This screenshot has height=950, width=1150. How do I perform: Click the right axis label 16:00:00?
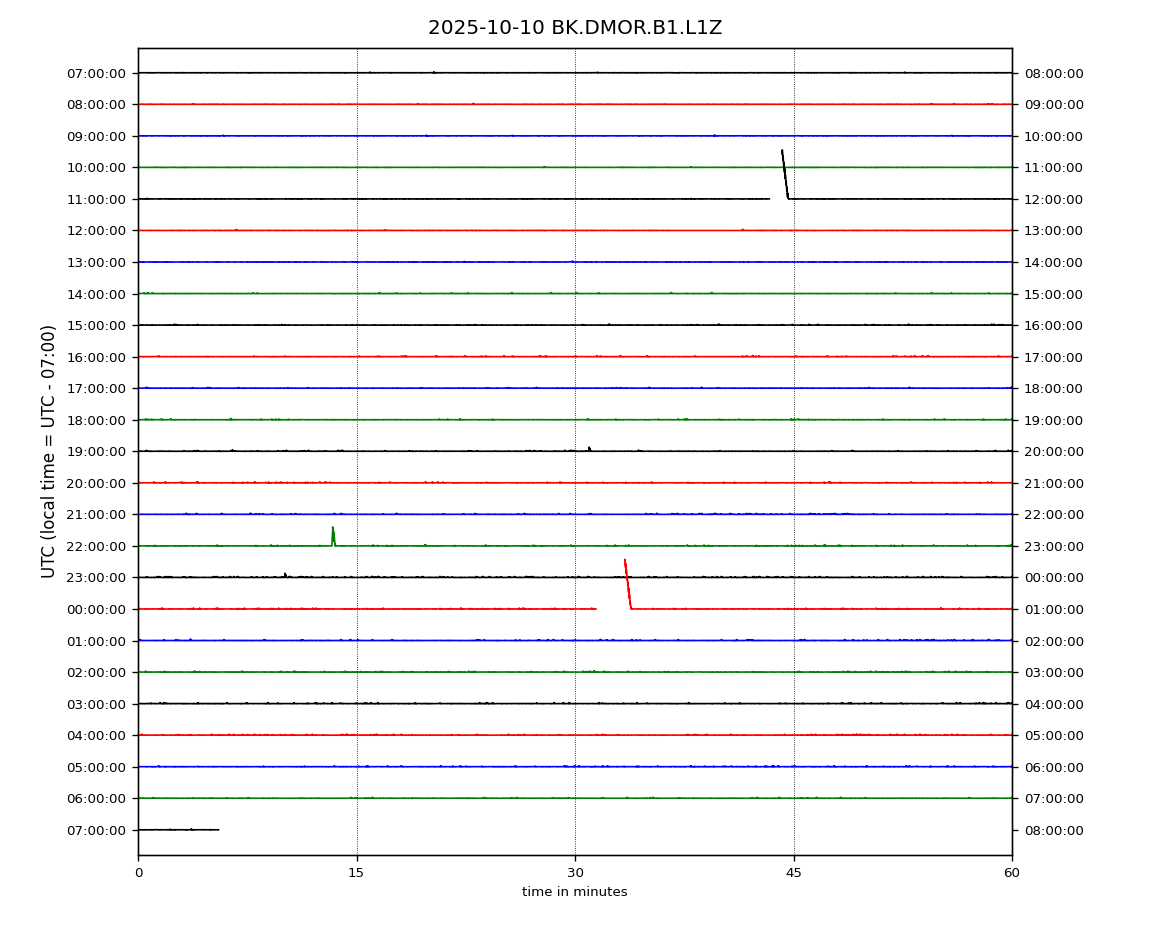pos(1053,325)
